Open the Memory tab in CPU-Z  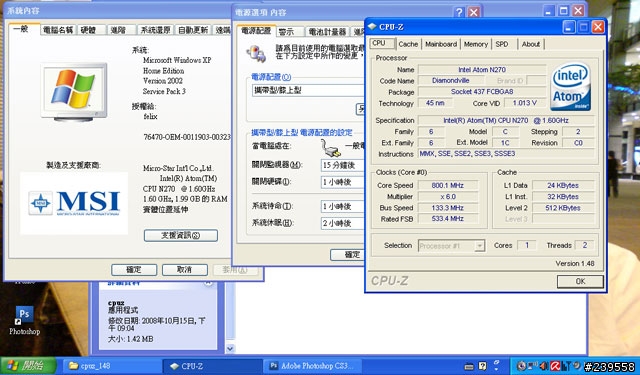pyautogui.click(x=476, y=44)
